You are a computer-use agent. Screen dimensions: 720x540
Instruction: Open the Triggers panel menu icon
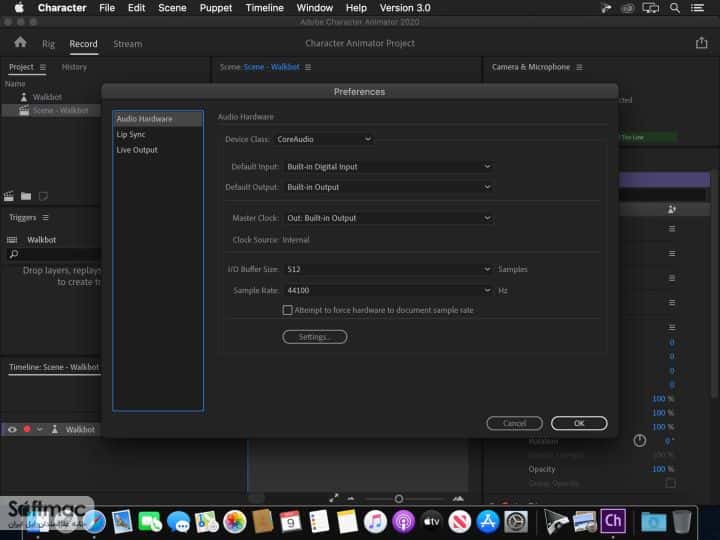coord(45,217)
